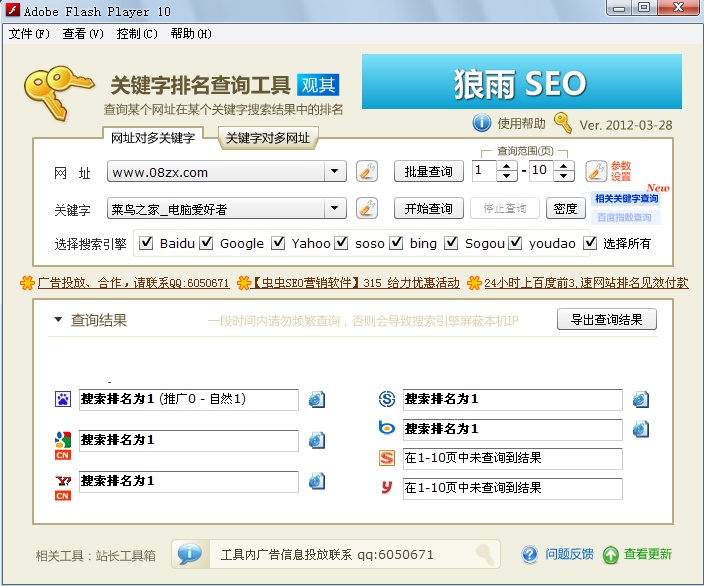This screenshot has width=704, height=586.
Task: Uncheck the youdao search engine checkbox
Action: click(515, 243)
